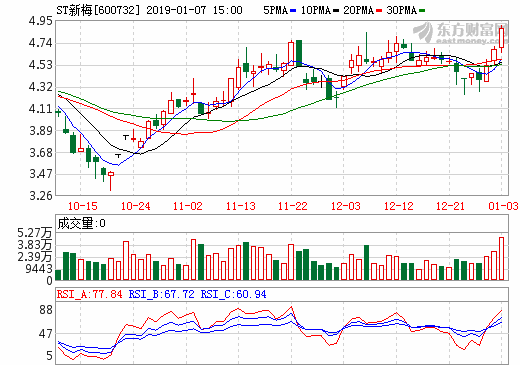Click the RSI_B:67.72 indicator value

tap(162, 294)
